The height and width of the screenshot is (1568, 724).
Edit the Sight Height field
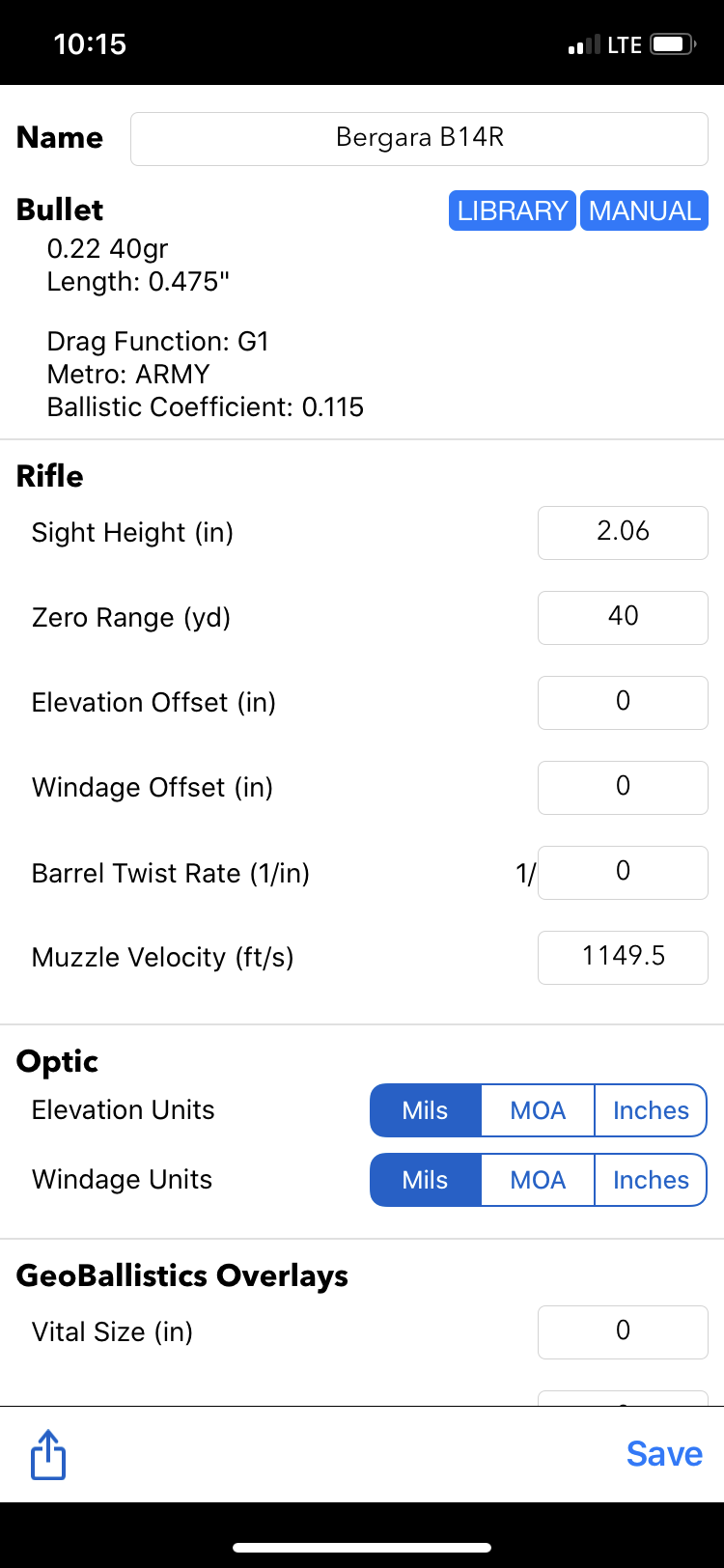pos(623,532)
